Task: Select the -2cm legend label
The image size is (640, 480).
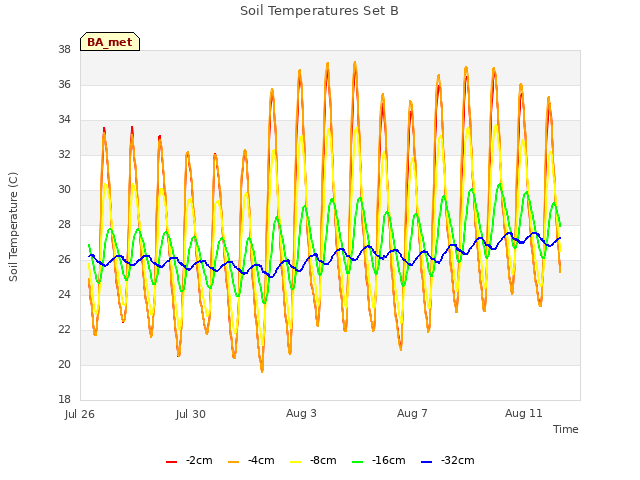Action: tap(199, 460)
